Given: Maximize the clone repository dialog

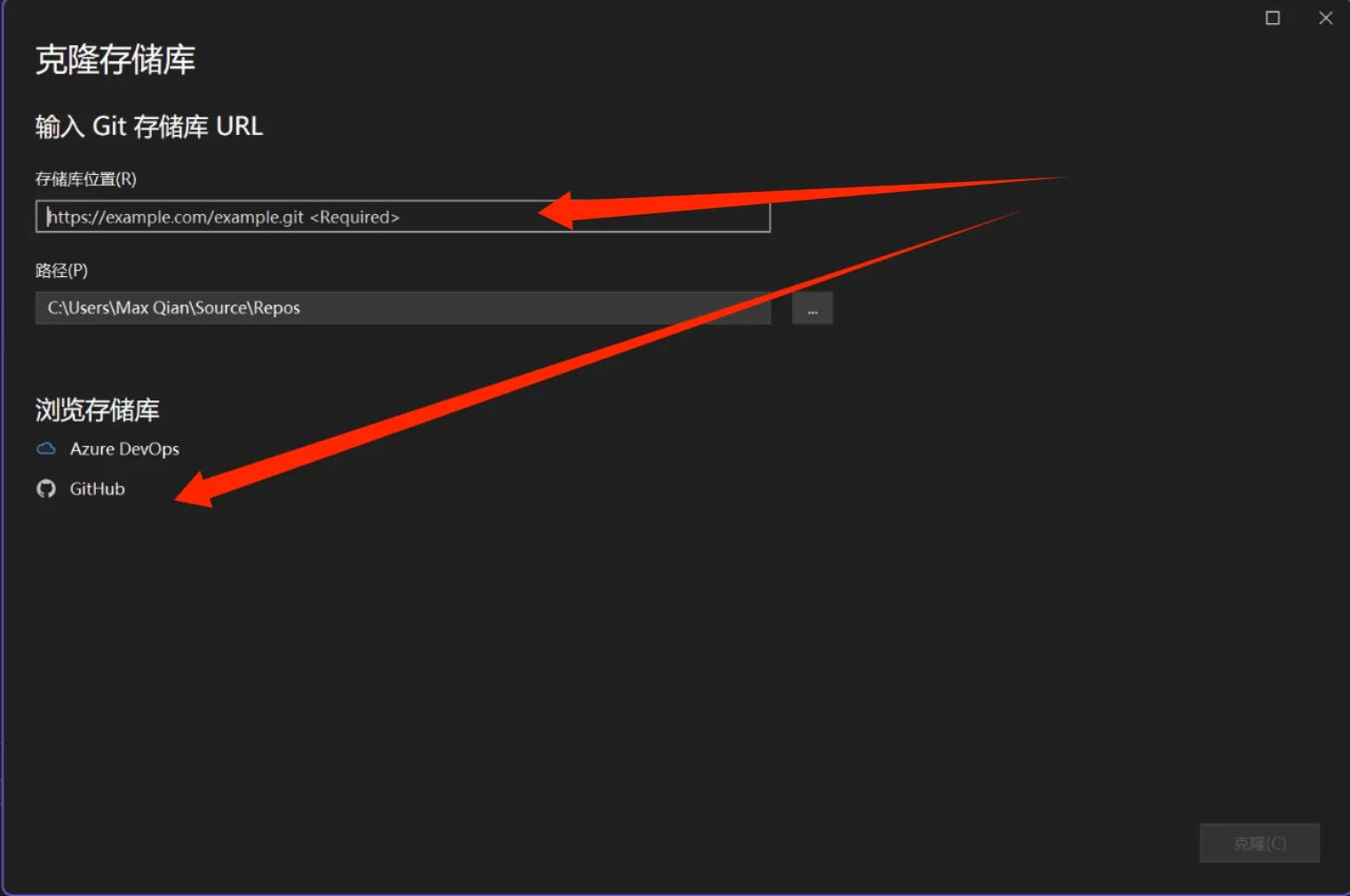Looking at the screenshot, I should [1272, 19].
